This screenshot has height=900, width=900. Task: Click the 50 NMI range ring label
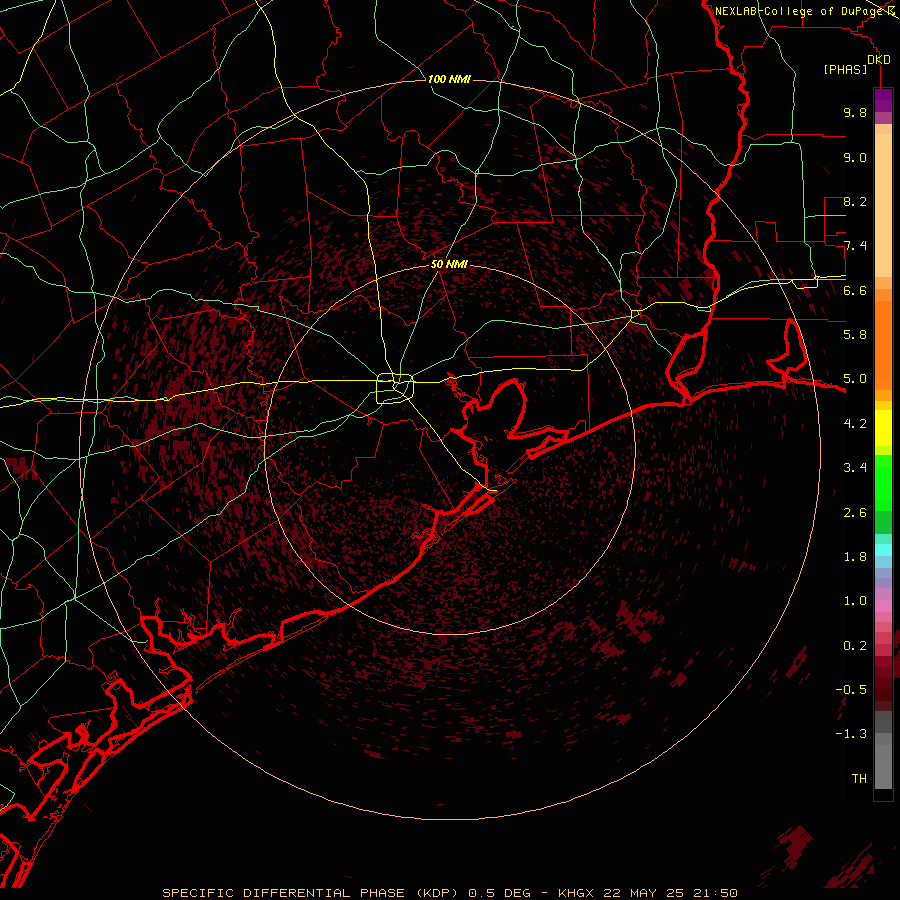pos(449,264)
